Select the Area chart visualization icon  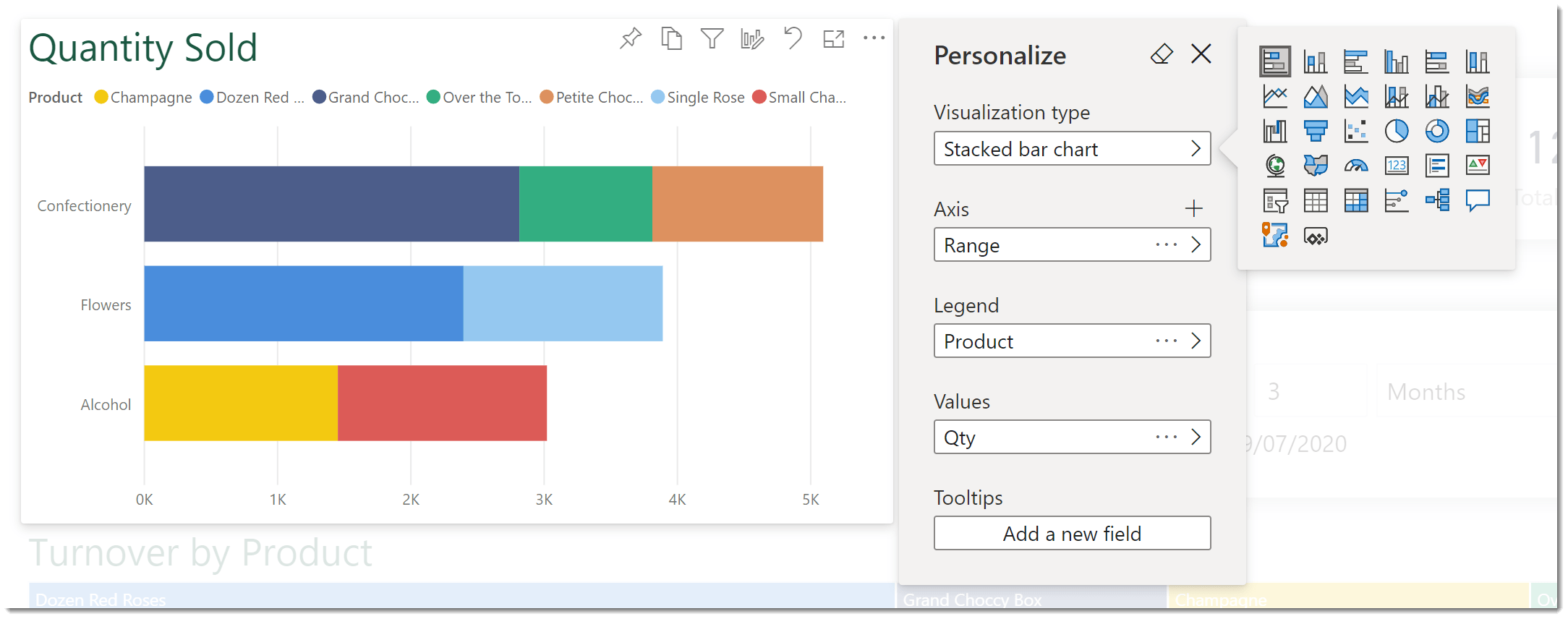pos(1316,96)
